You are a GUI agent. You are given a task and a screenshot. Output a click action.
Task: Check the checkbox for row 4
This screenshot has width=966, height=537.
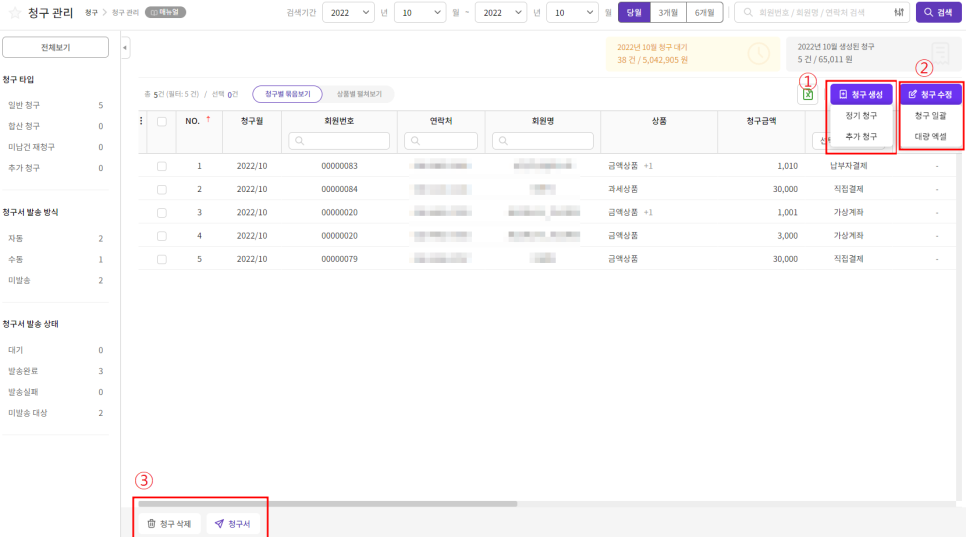coord(161,236)
